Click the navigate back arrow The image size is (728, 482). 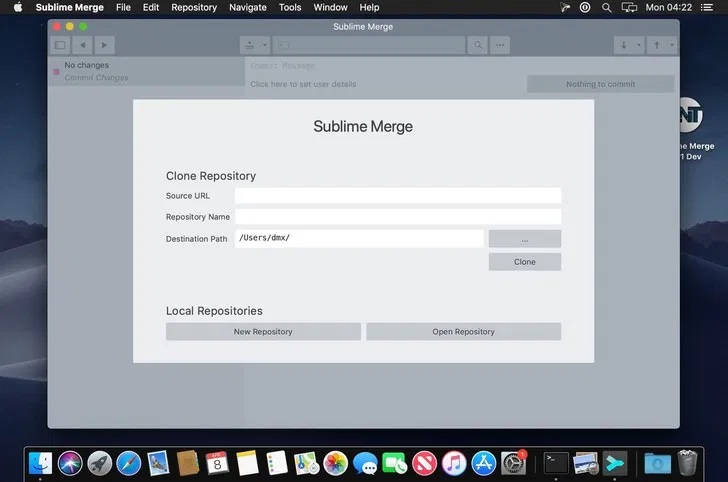point(82,45)
